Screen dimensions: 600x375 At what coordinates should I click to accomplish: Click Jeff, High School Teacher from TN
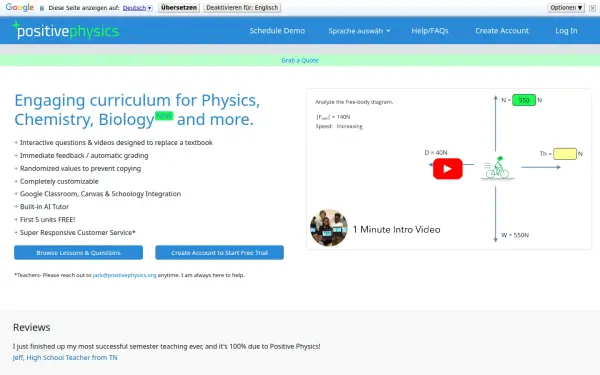[65, 357]
